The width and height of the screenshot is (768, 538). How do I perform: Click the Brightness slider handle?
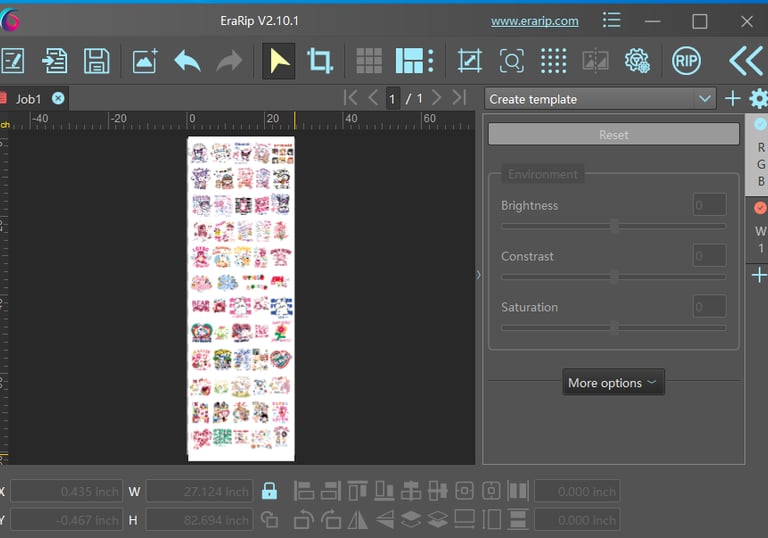tap(614, 226)
